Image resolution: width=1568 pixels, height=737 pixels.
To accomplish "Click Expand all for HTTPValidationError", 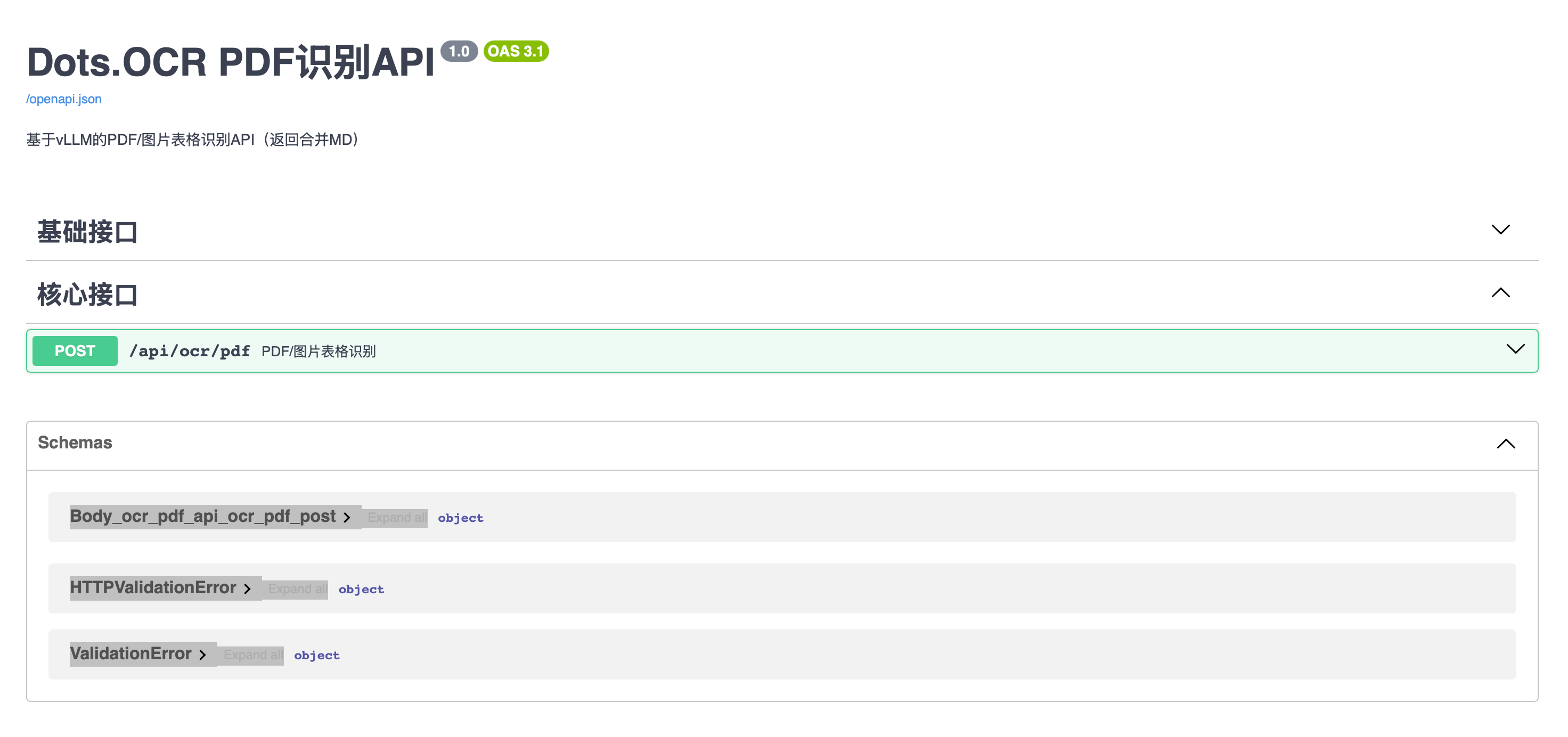I will tap(297, 589).
